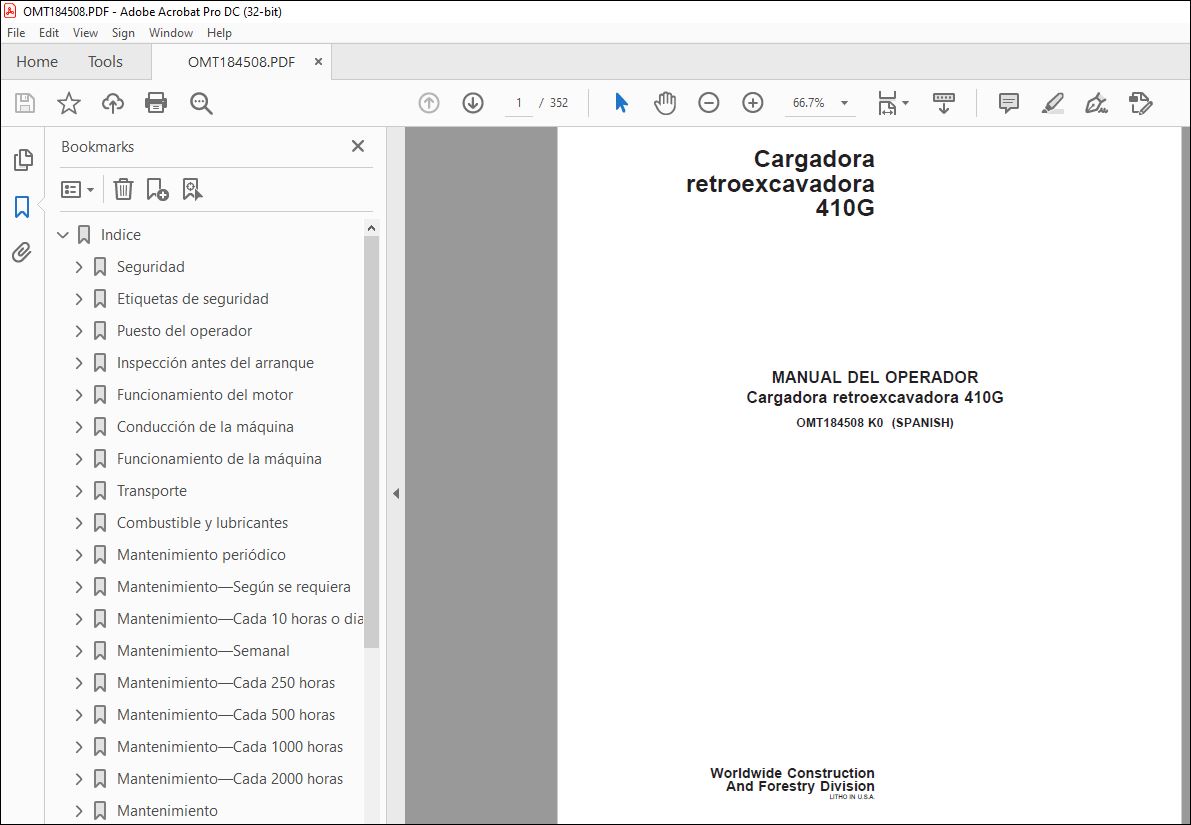This screenshot has width=1191, height=825.
Task: Close the Bookmarks panel
Action: (358, 146)
